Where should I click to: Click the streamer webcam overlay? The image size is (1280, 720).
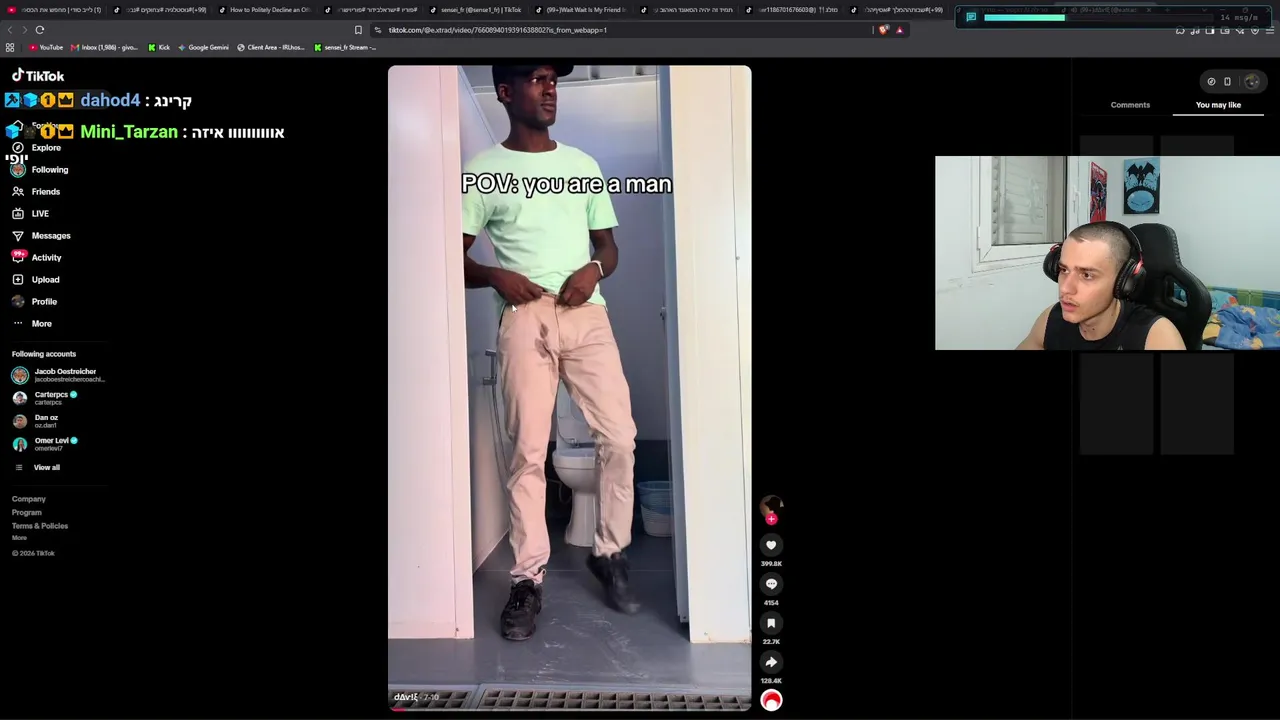[x=1107, y=253]
